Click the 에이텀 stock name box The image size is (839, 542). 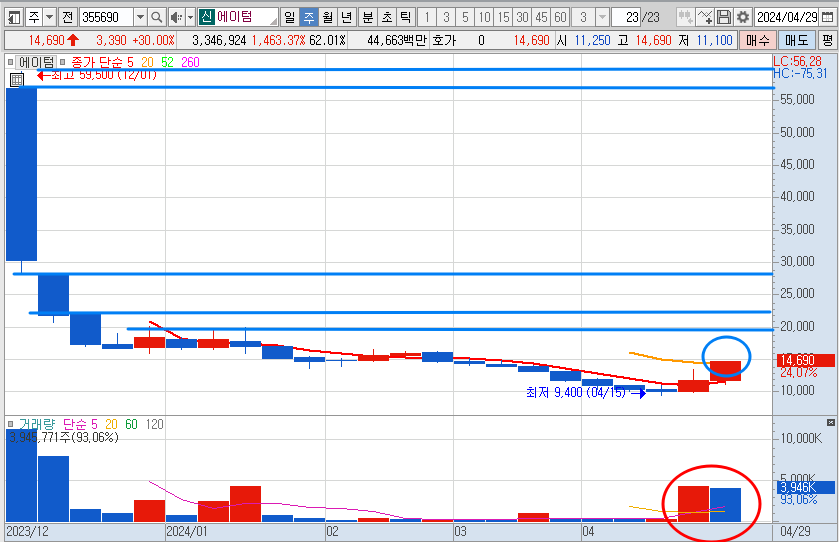[238, 18]
